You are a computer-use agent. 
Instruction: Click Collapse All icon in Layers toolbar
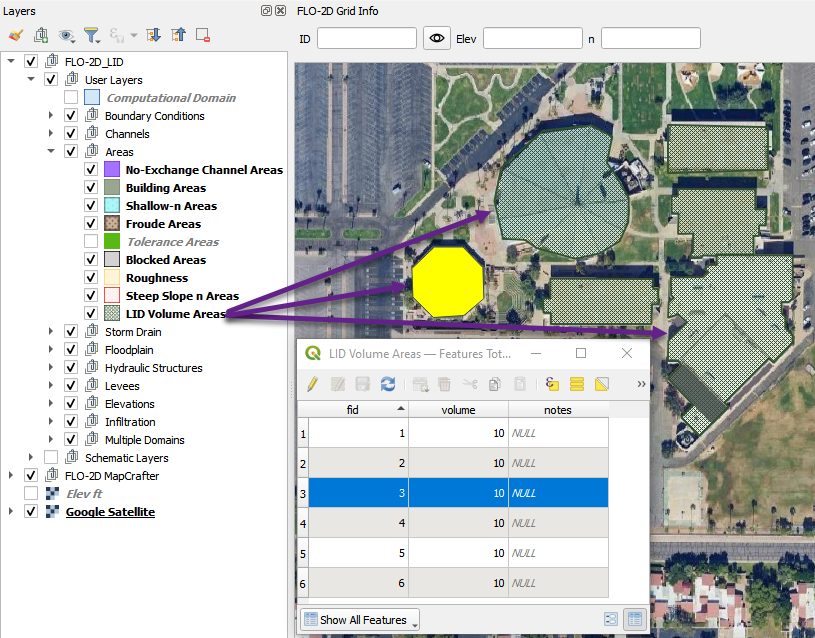pos(178,35)
